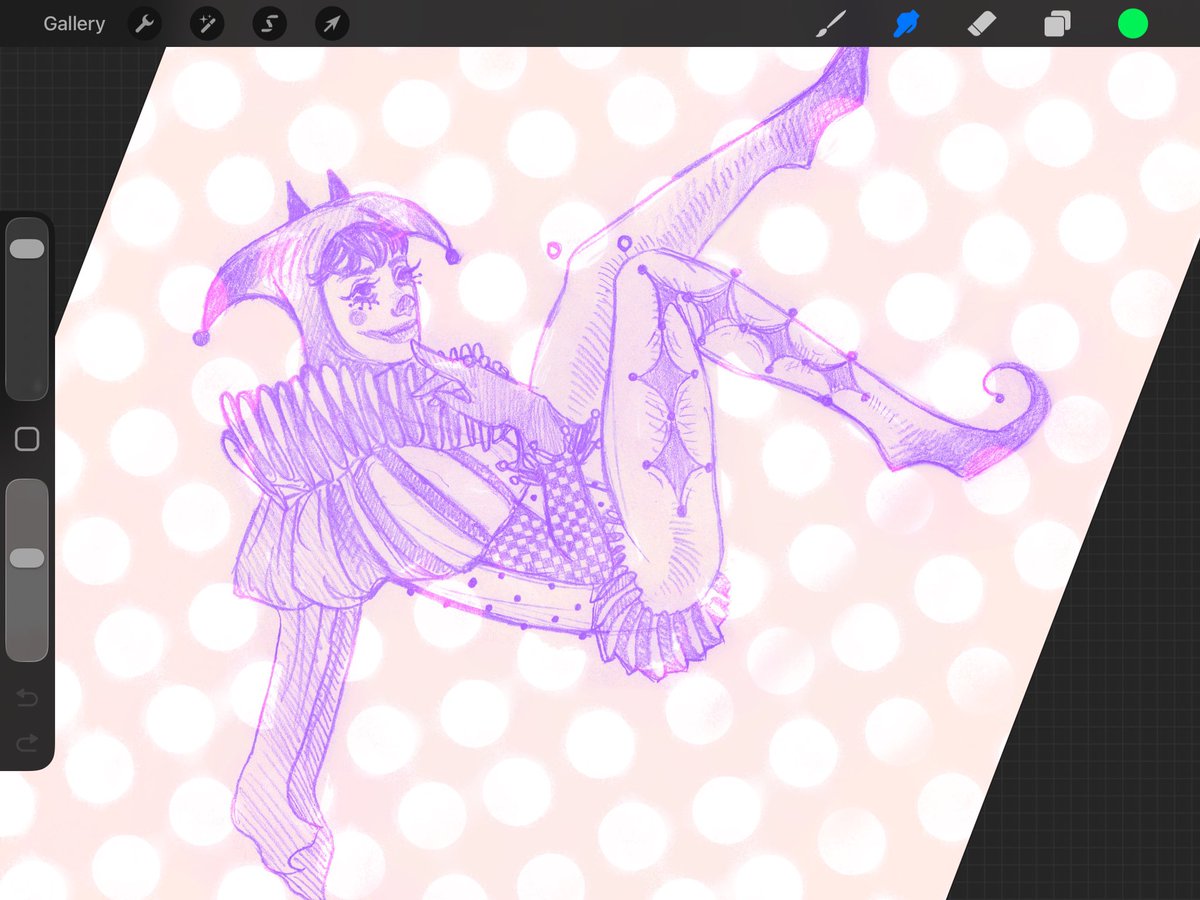Open the Layers panel

(x=1057, y=23)
